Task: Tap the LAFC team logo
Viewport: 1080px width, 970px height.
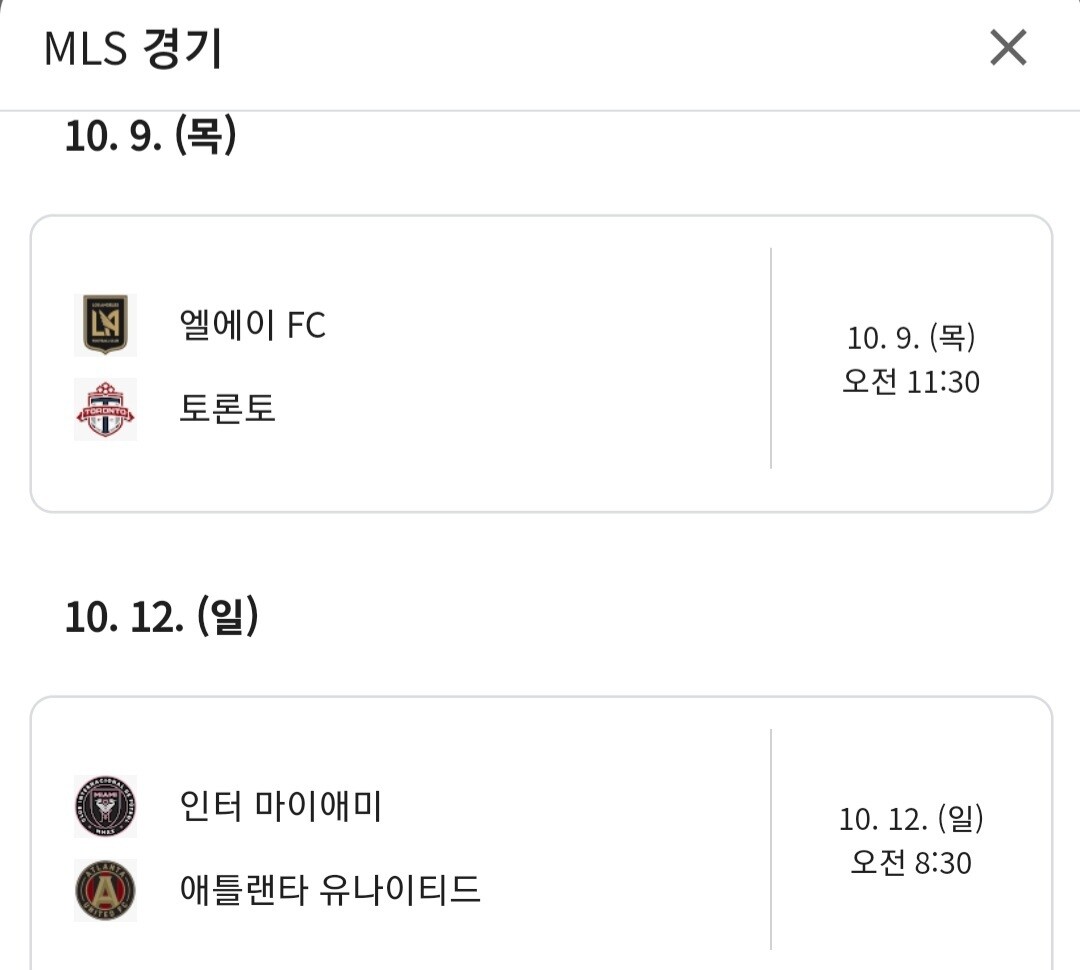Action: tap(105, 325)
